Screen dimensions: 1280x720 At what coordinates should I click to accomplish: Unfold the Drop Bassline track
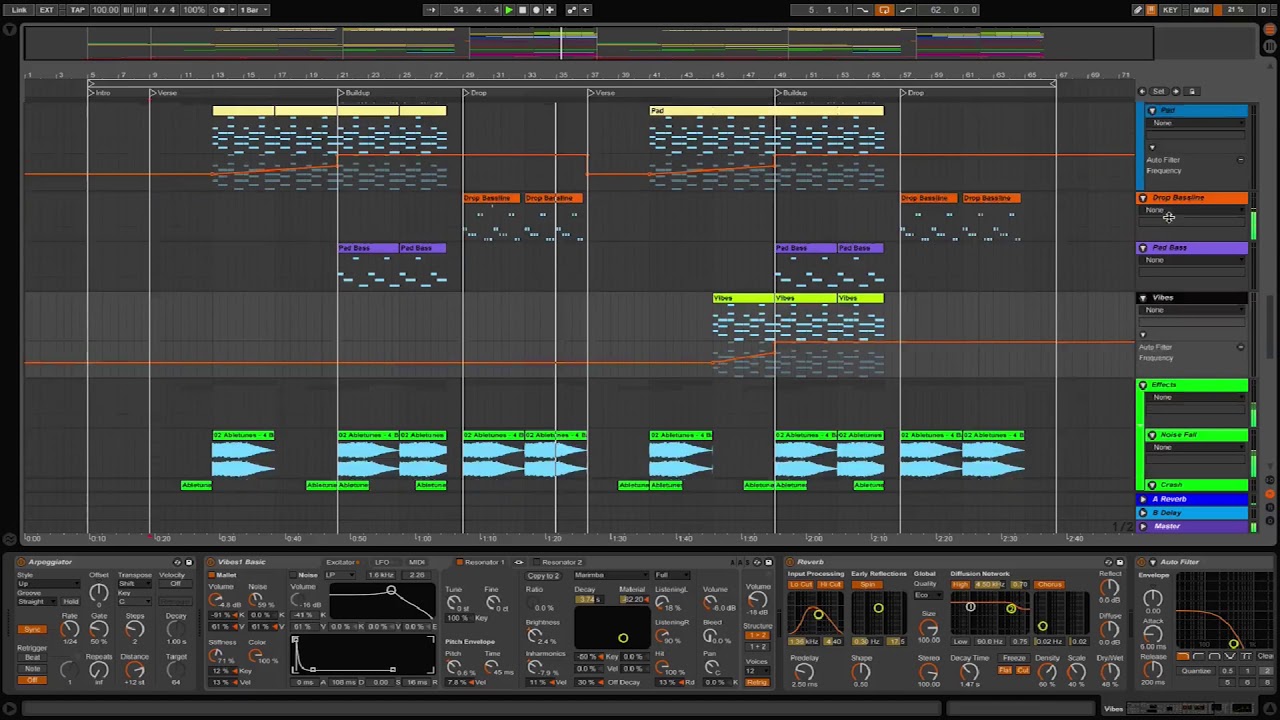click(1143, 198)
